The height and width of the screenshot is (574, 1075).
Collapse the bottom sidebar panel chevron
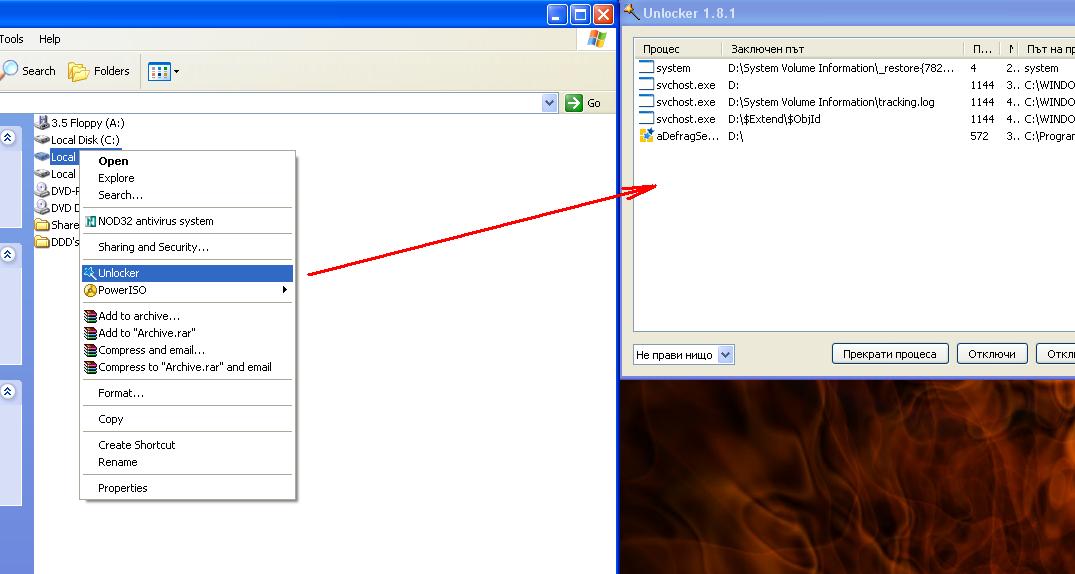(8, 392)
